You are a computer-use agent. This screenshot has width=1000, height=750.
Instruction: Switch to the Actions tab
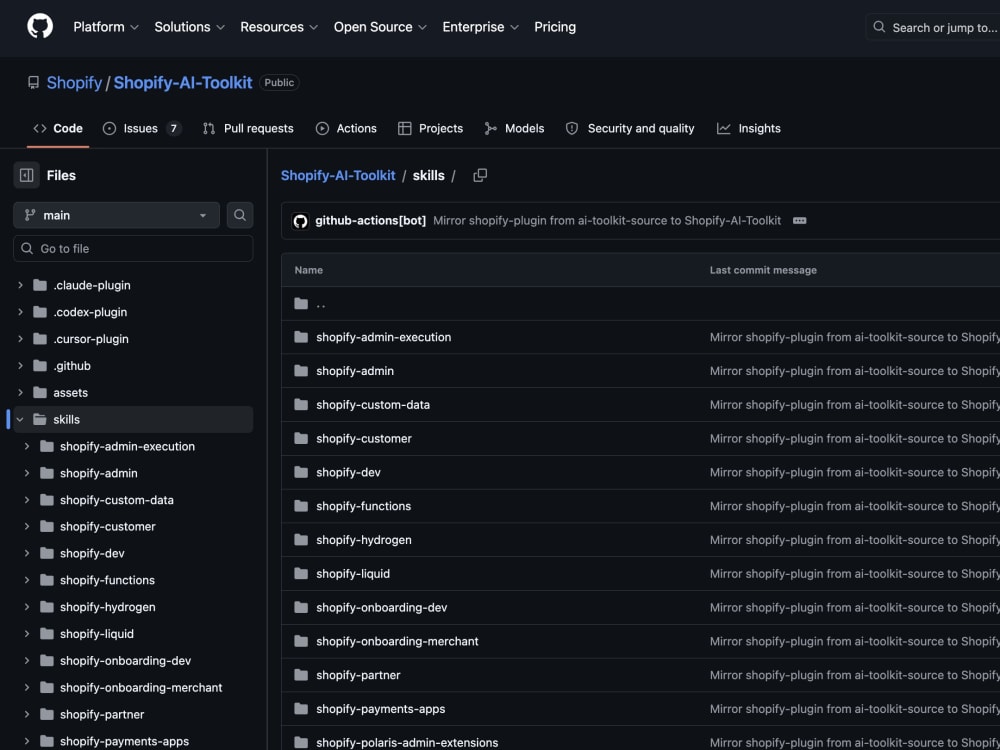tap(346, 128)
